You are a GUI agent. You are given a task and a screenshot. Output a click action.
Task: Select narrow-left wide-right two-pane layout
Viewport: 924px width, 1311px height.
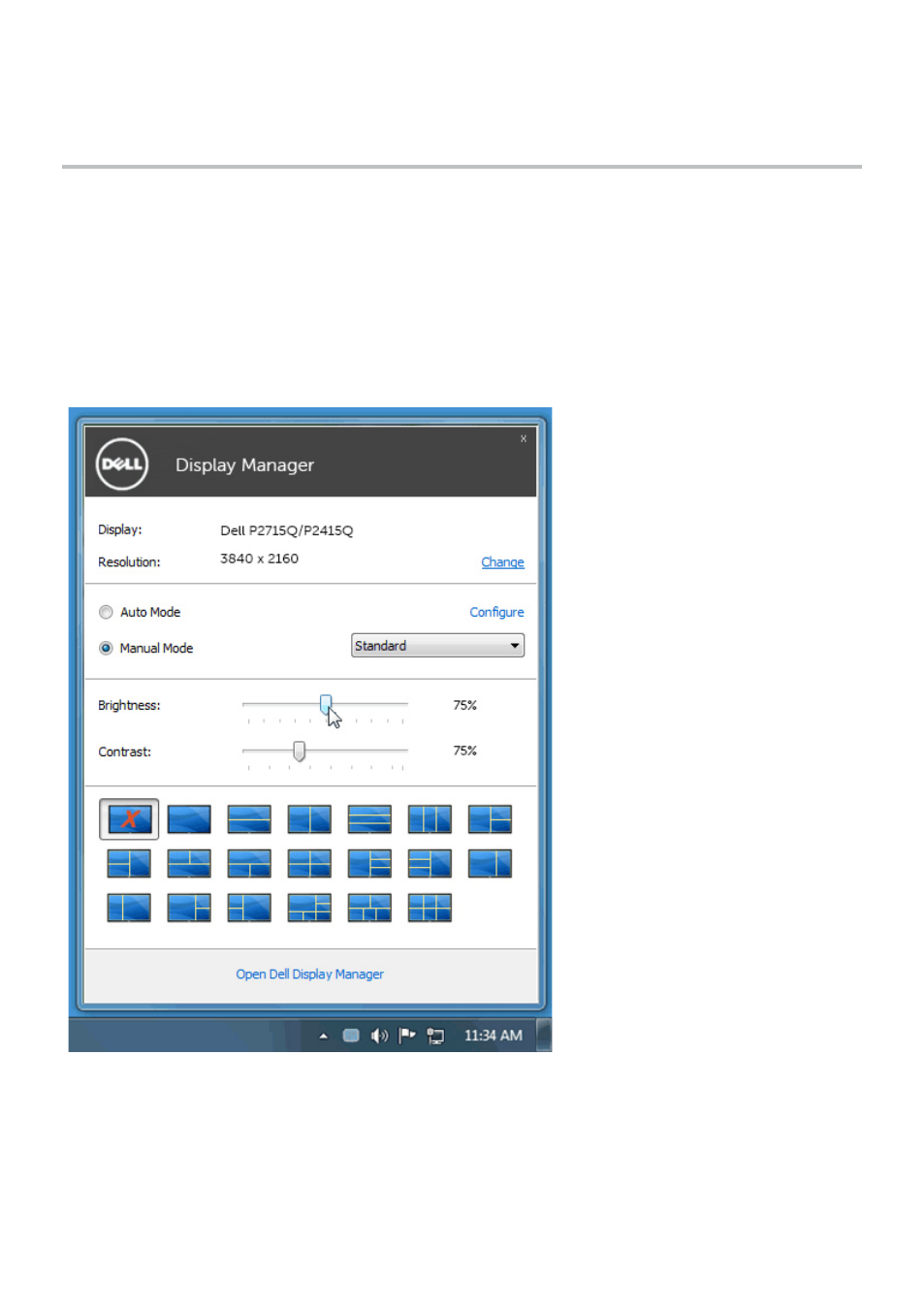[x=129, y=908]
